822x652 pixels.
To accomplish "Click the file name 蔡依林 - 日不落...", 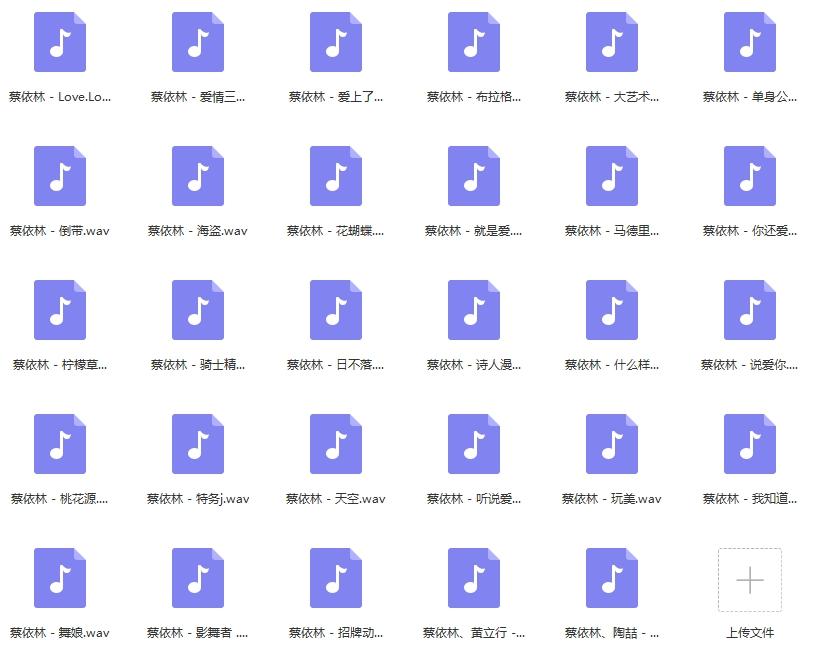I will [336, 365].
